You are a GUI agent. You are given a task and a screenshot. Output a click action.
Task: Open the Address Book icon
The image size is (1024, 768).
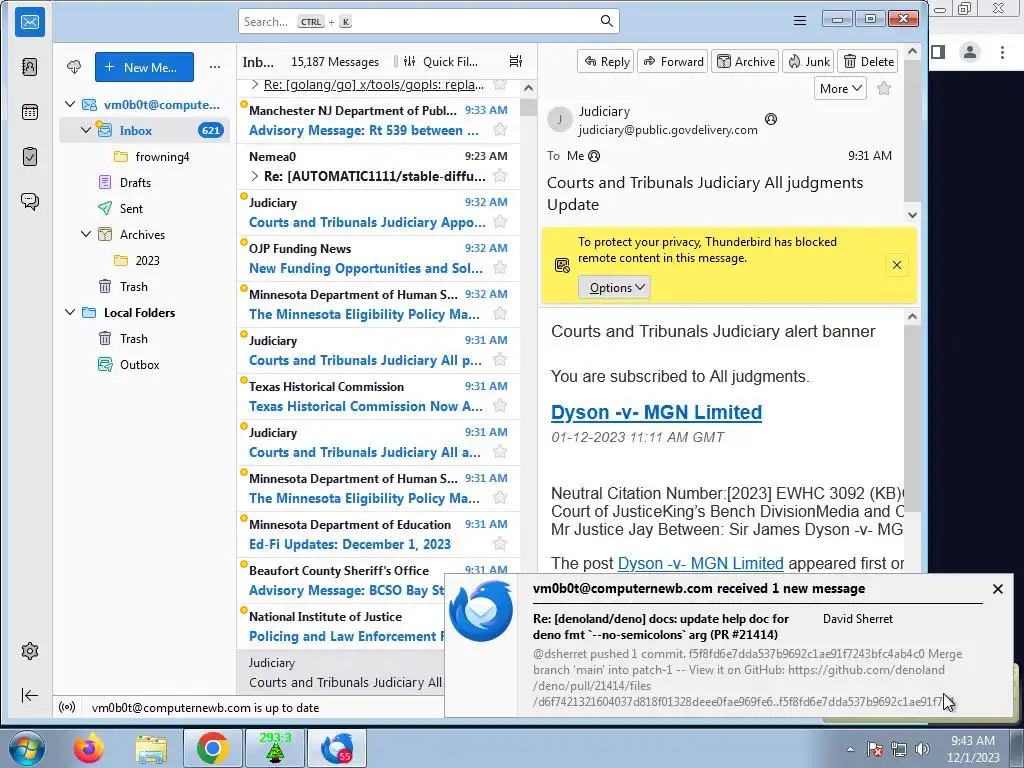30,67
